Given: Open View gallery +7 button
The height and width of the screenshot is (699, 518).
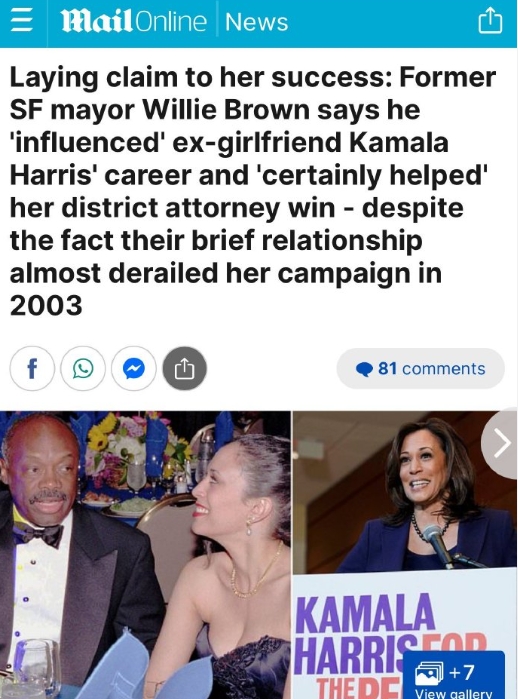Looking at the screenshot, I should tap(453, 675).
